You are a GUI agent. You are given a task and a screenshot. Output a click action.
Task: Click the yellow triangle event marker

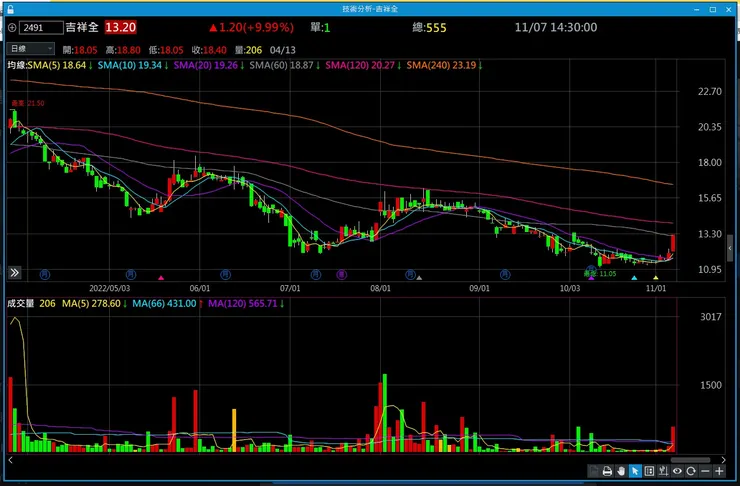coord(656,277)
